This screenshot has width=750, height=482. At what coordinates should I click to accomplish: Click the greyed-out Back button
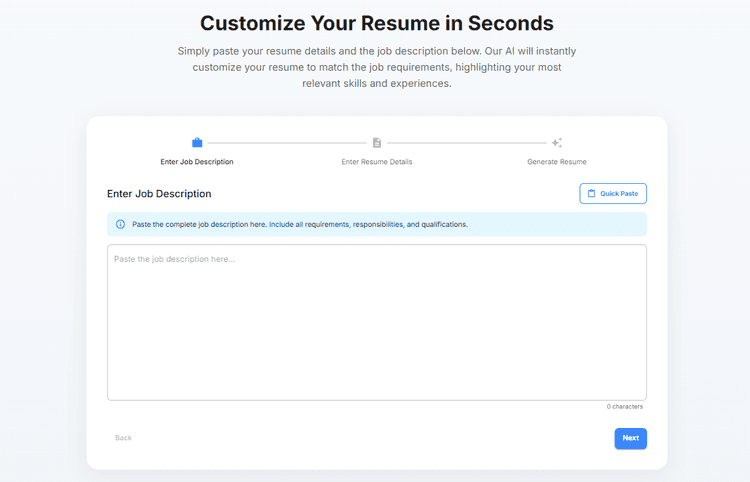(123, 438)
